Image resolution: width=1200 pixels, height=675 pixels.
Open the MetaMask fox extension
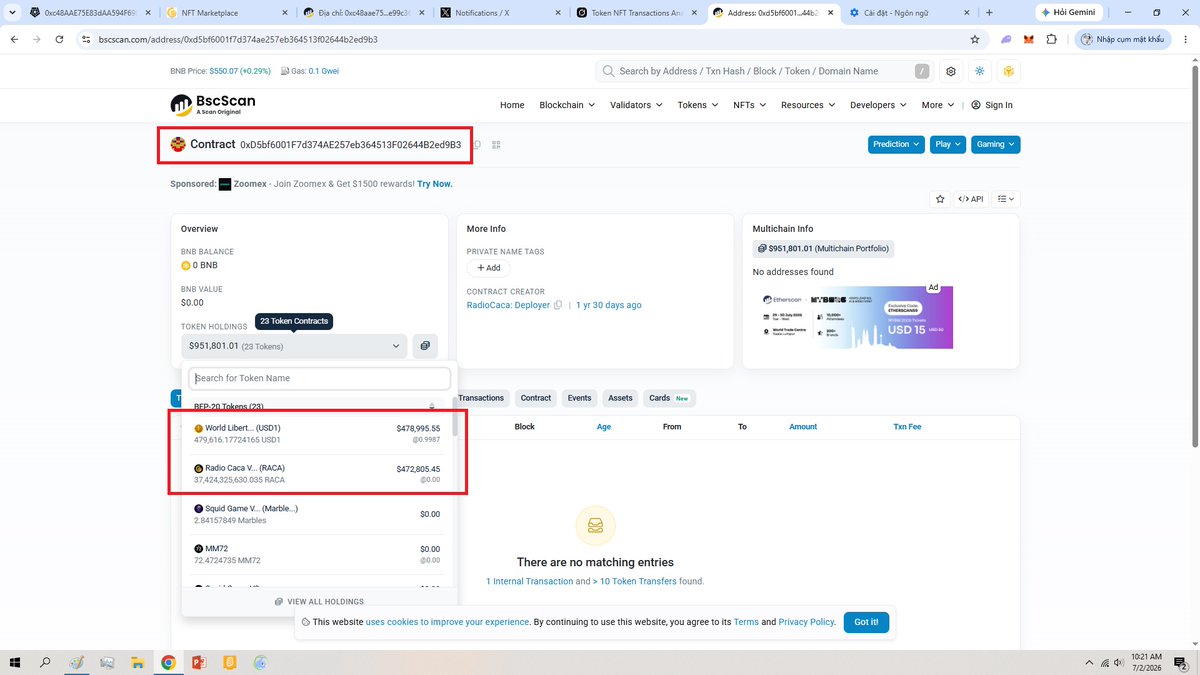coord(1029,39)
